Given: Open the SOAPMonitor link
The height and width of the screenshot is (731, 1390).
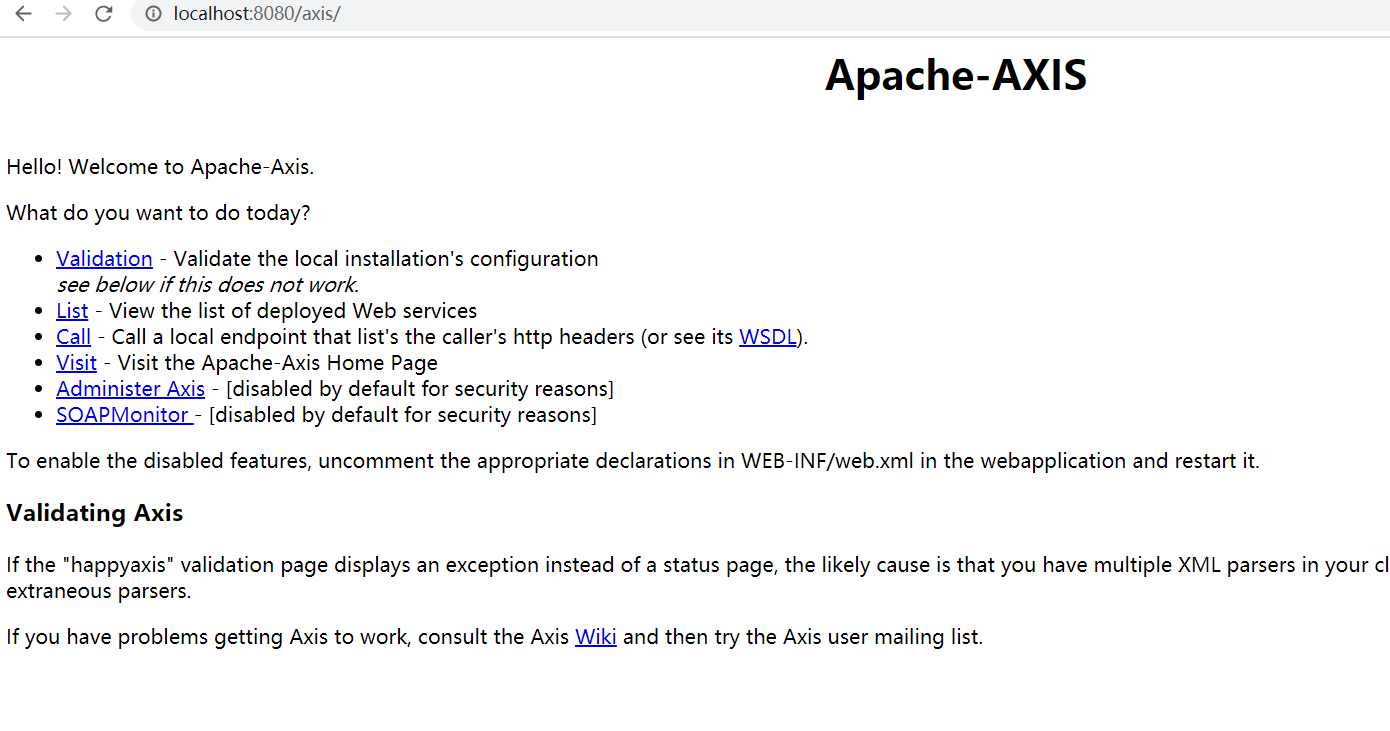Looking at the screenshot, I should click(x=125, y=415).
